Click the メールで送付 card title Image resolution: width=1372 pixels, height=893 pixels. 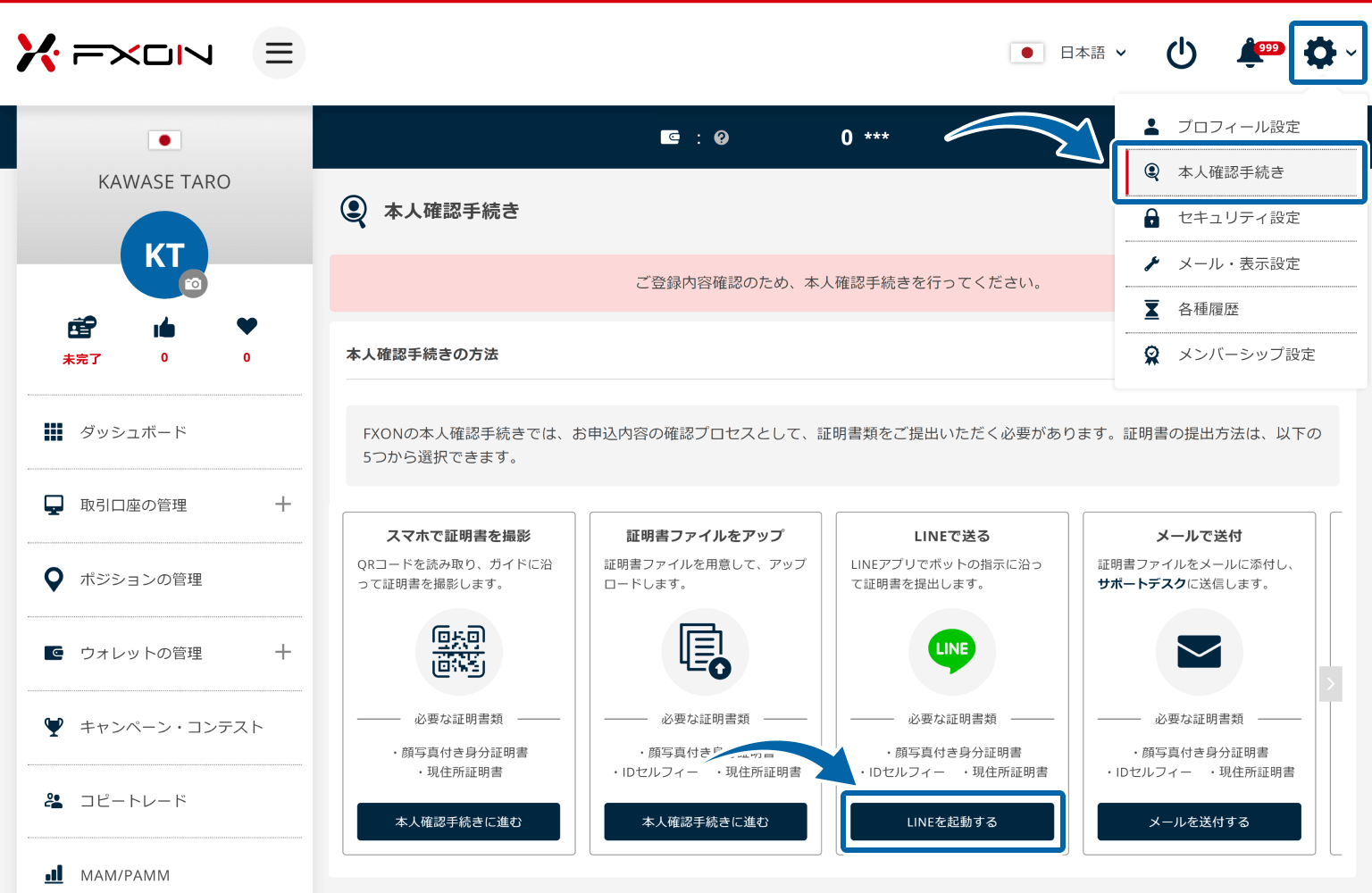coord(1200,536)
